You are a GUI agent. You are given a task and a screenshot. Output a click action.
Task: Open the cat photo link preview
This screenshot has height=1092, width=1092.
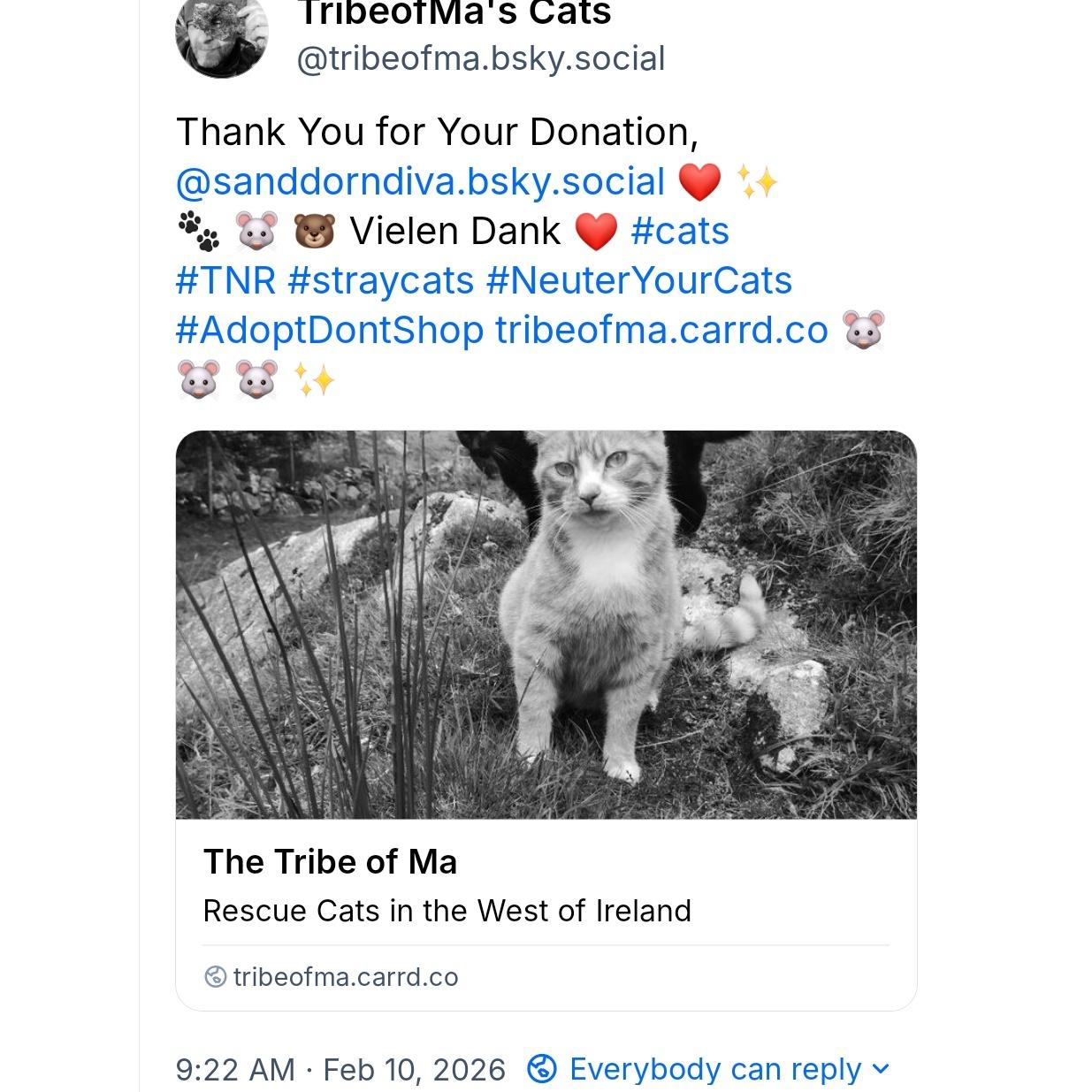click(x=546, y=624)
